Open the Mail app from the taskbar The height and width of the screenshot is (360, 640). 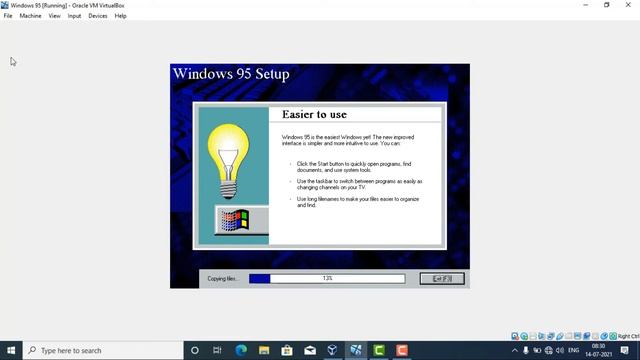point(310,350)
